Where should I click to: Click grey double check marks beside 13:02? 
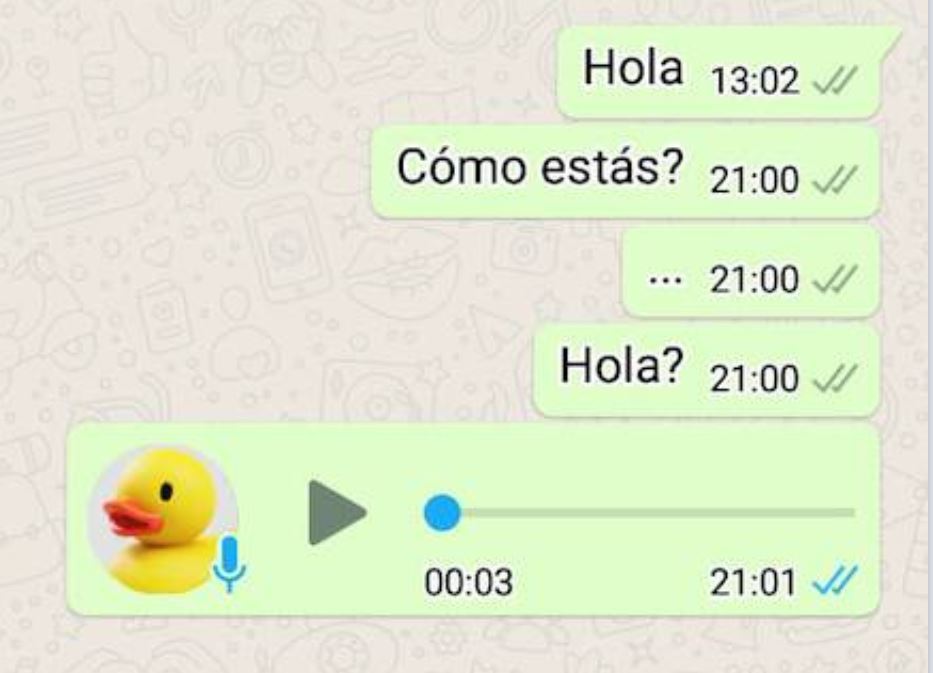(835, 80)
